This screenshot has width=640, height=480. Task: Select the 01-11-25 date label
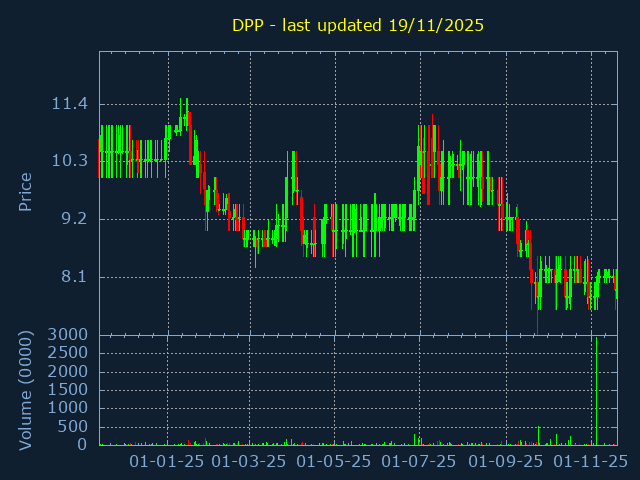click(591, 462)
